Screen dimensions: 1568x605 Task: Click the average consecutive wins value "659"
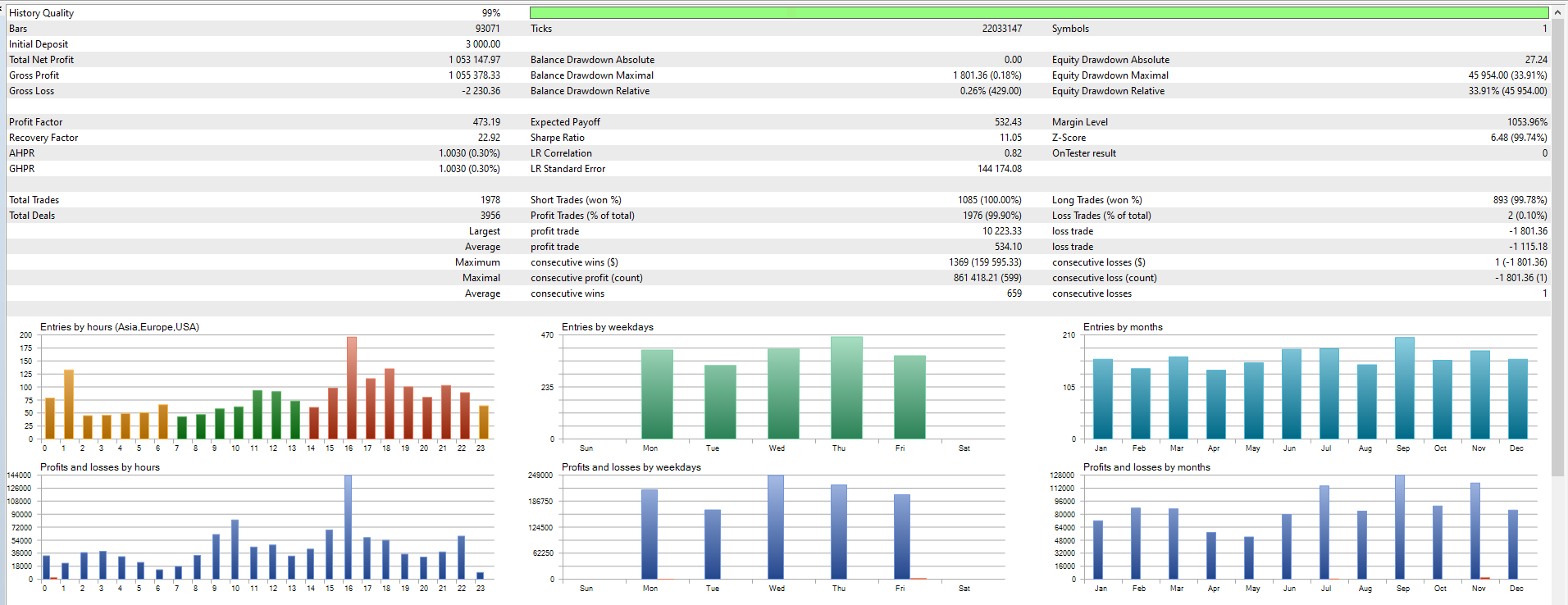point(1014,293)
